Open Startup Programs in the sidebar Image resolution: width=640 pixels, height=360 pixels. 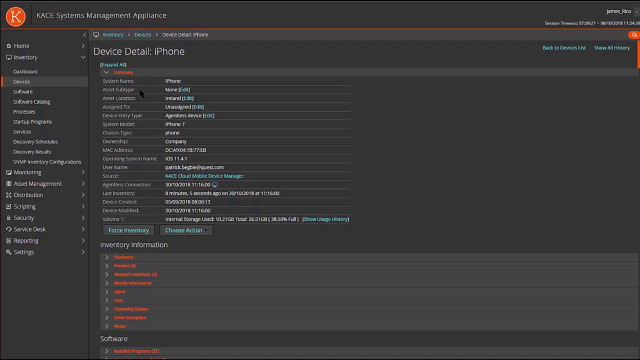[32, 122]
